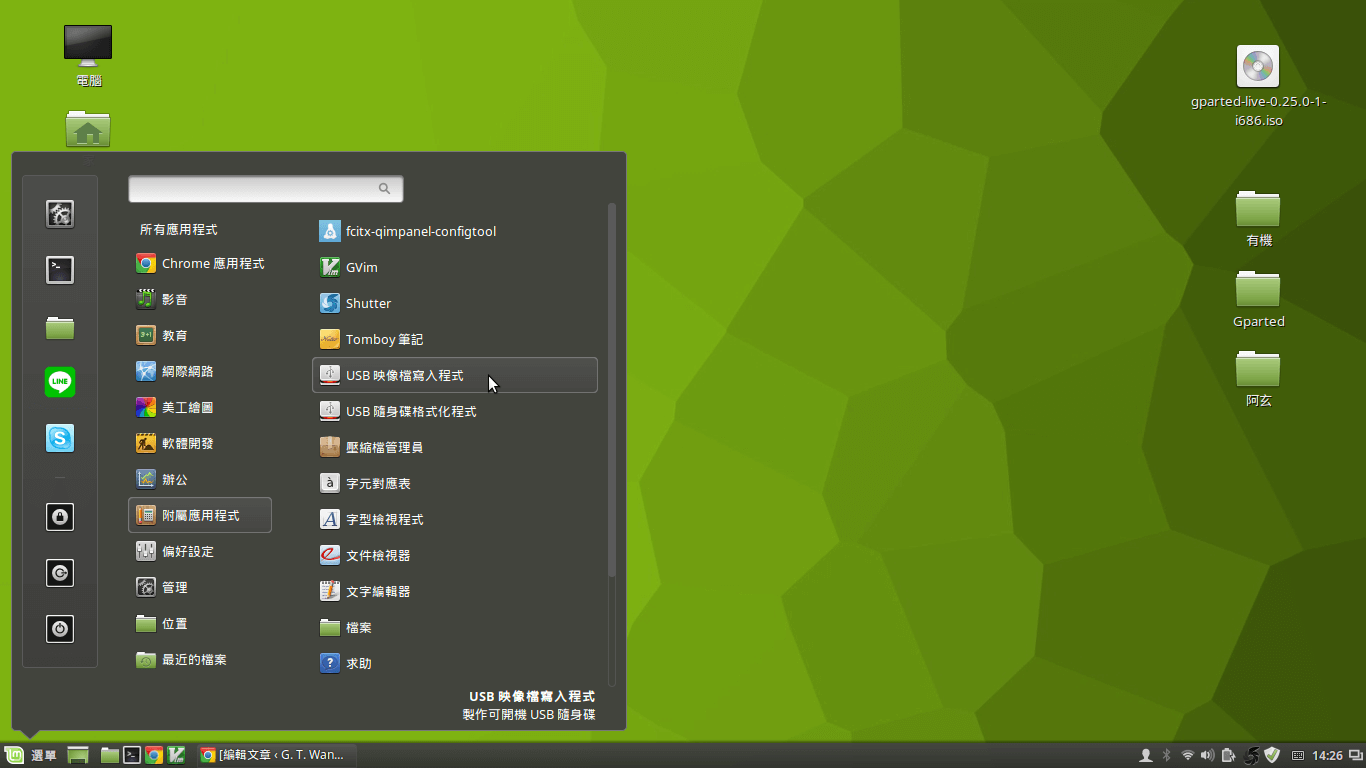Open the volume control in the system tray
The image size is (1366, 768).
(1207, 755)
